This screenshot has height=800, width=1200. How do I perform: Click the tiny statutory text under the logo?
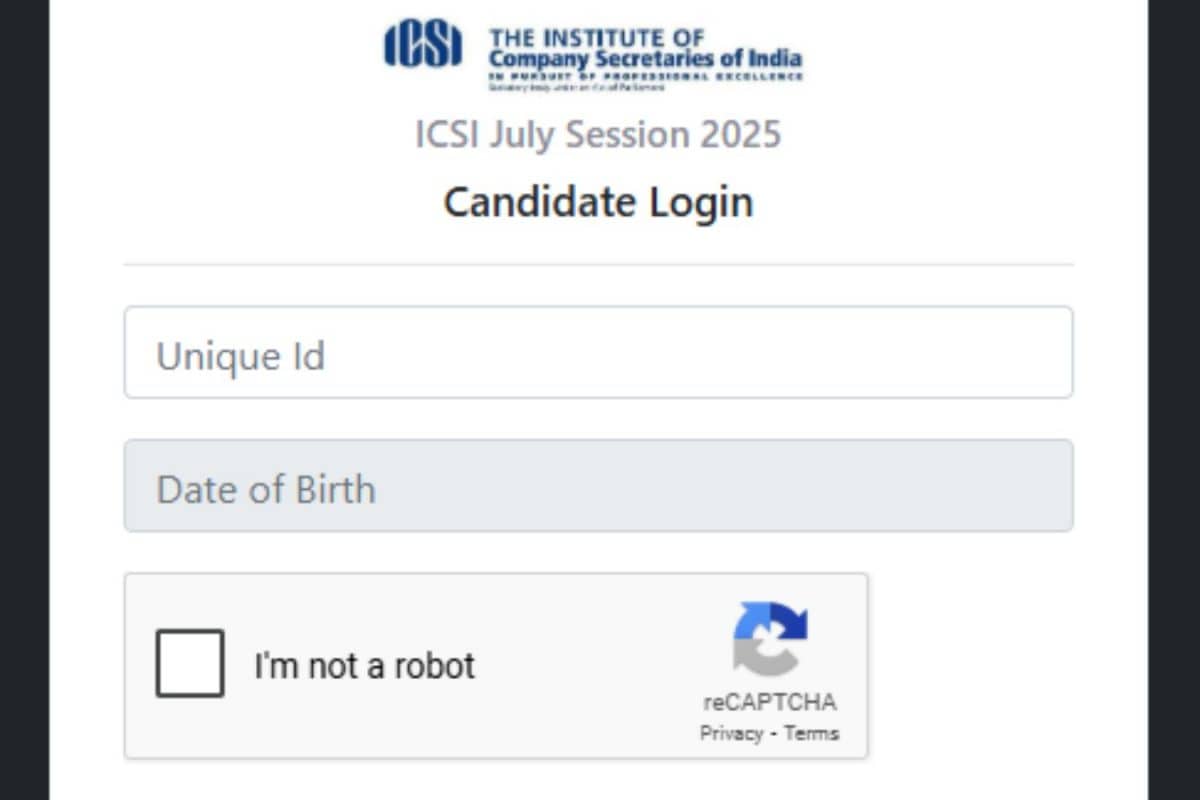click(x=575, y=88)
